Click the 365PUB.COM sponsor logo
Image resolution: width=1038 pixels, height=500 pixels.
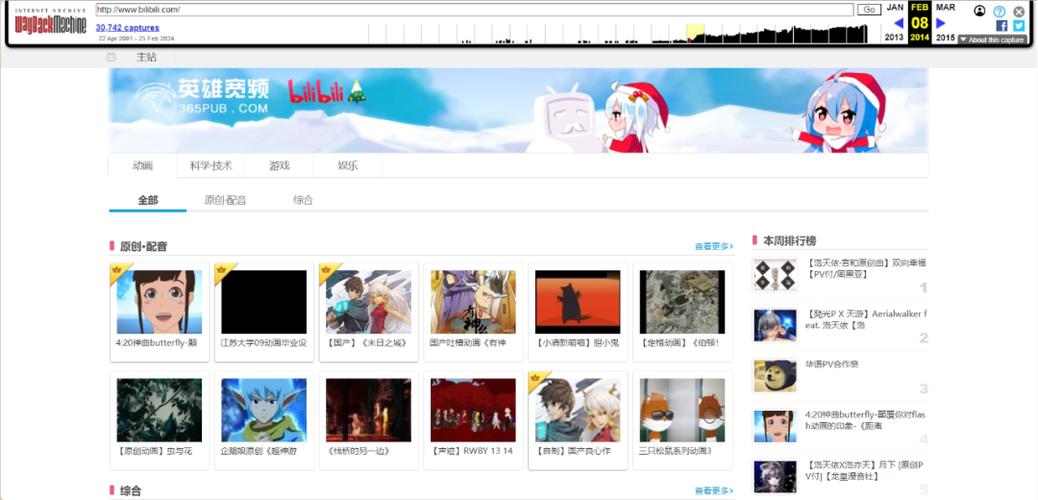(x=202, y=97)
